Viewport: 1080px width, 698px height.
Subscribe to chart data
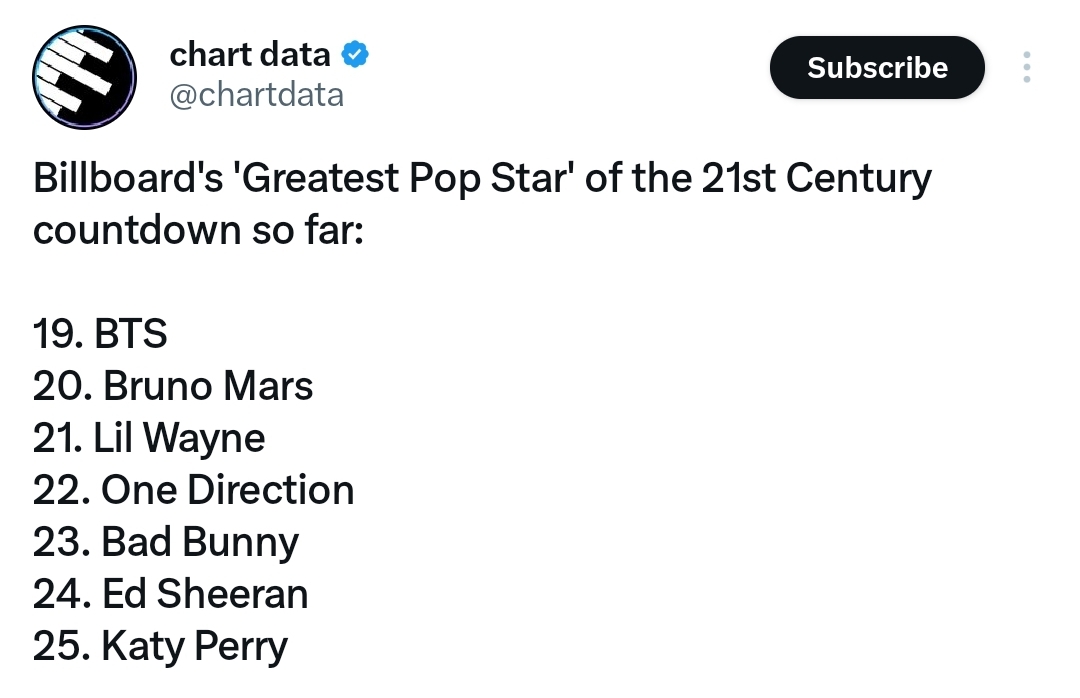[877, 68]
